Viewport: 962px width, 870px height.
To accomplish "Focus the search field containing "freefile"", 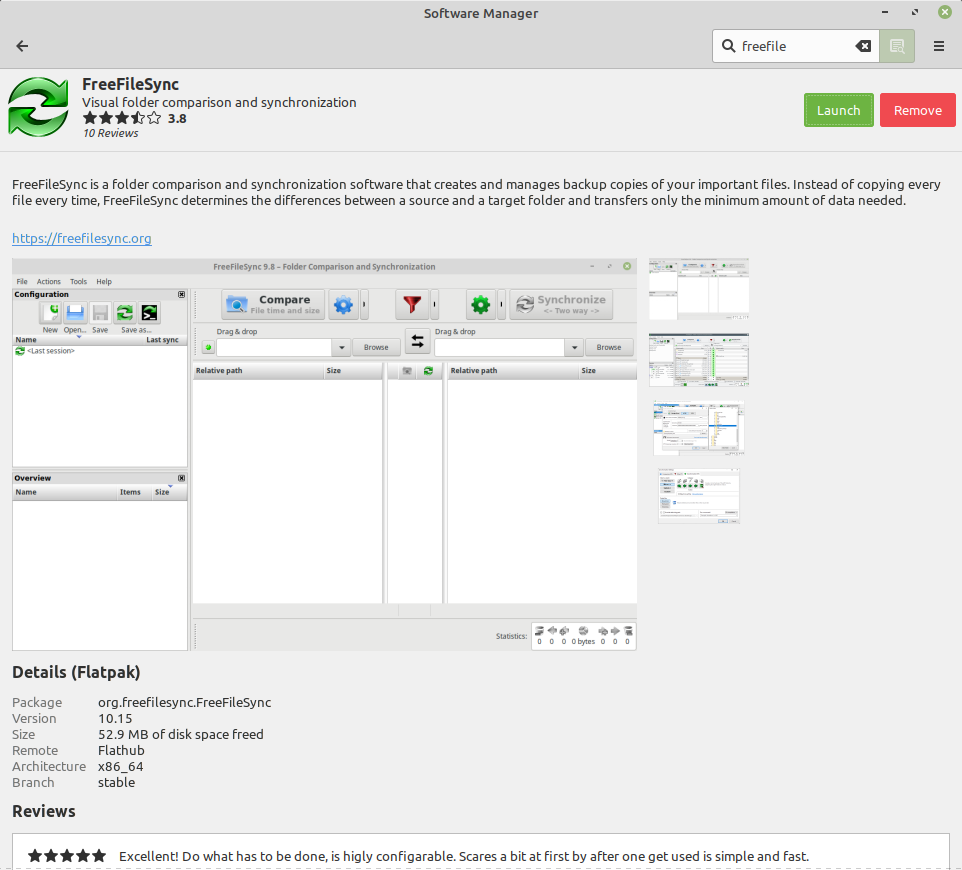I will (795, 46).
